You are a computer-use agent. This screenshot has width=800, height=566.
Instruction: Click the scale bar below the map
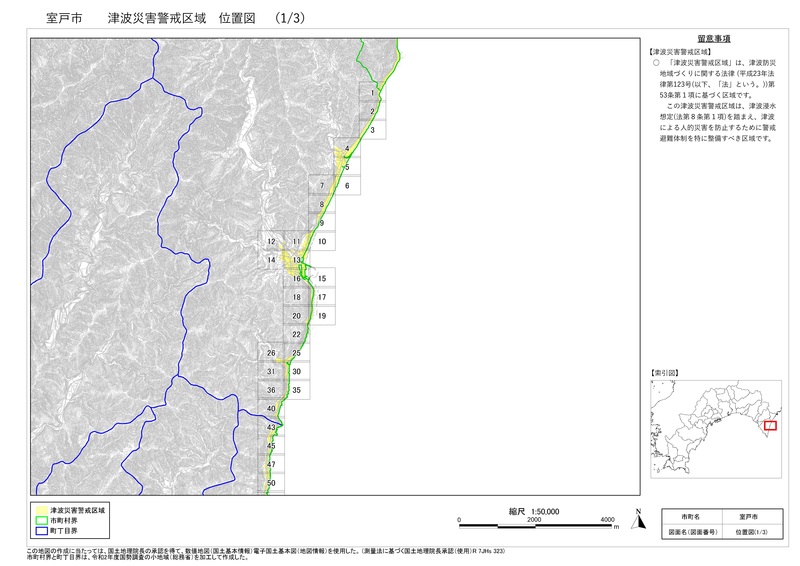coord(533,521)
